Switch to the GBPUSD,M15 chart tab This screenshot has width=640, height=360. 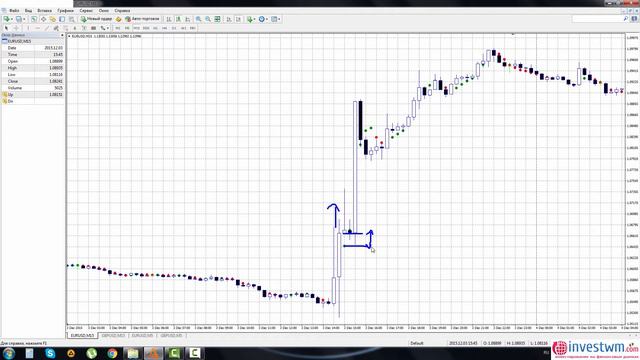(113, 336)
